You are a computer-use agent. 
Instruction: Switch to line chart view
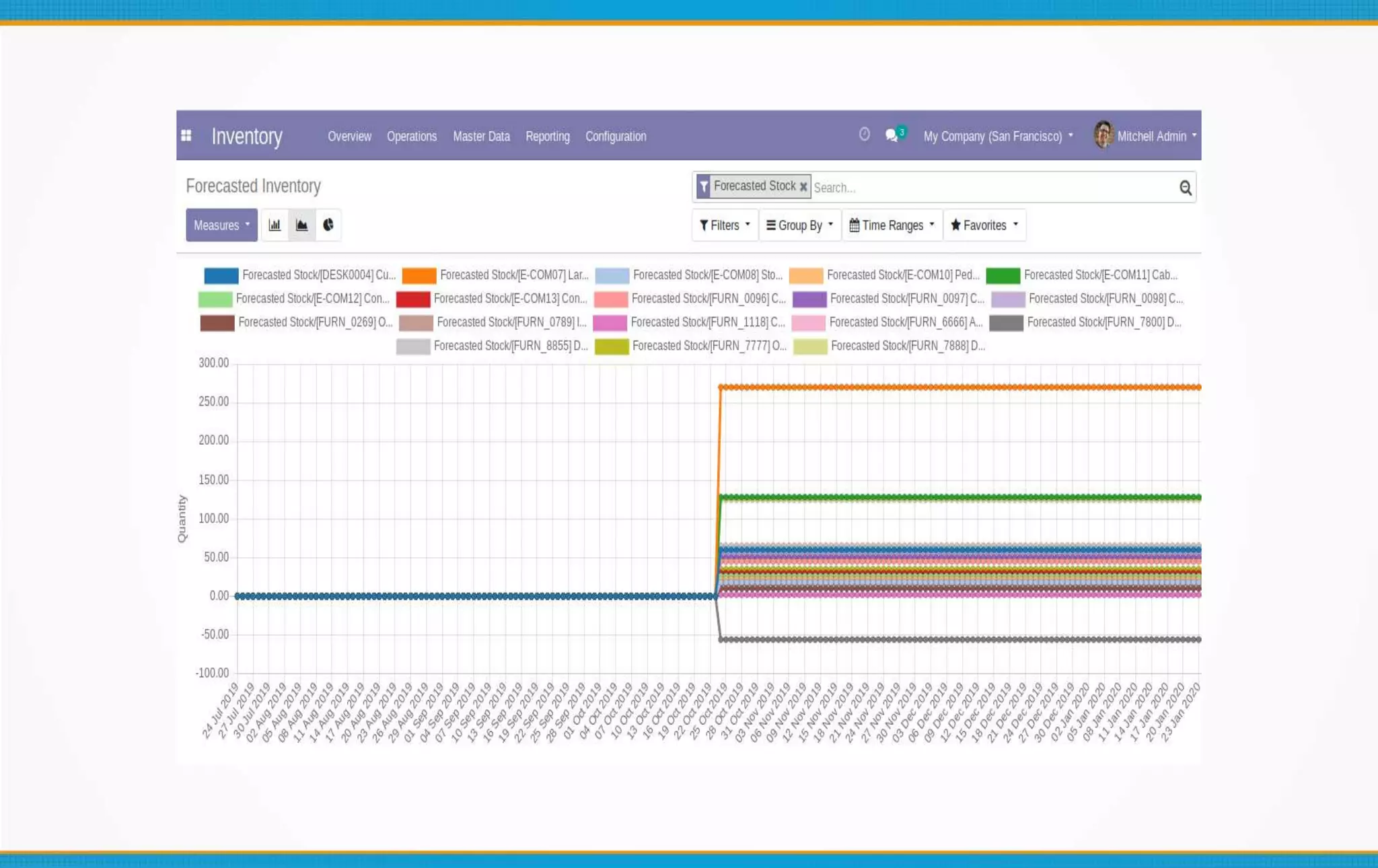click(x=301, y=225)
